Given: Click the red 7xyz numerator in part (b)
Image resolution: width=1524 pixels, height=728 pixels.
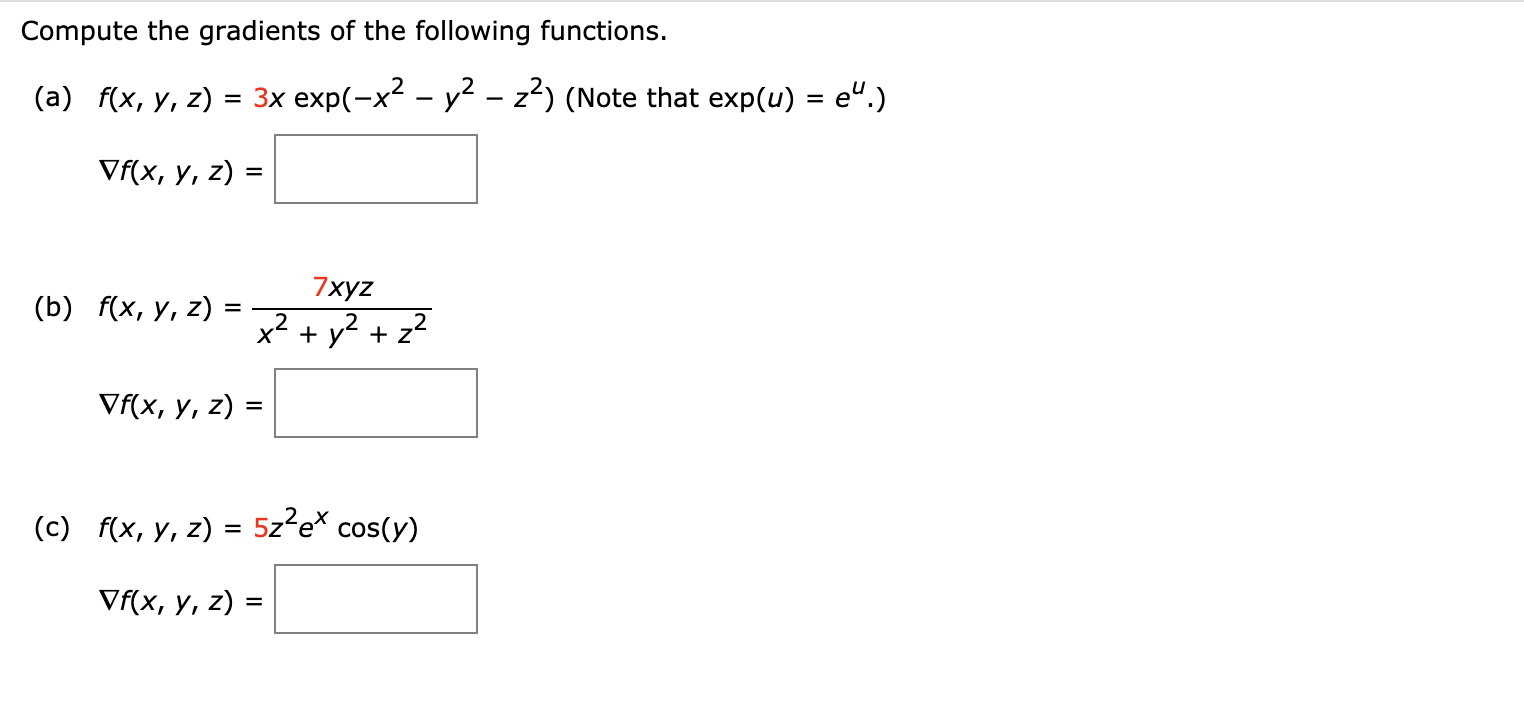Looking at the screenshot, I should click(x=342, y=287).
